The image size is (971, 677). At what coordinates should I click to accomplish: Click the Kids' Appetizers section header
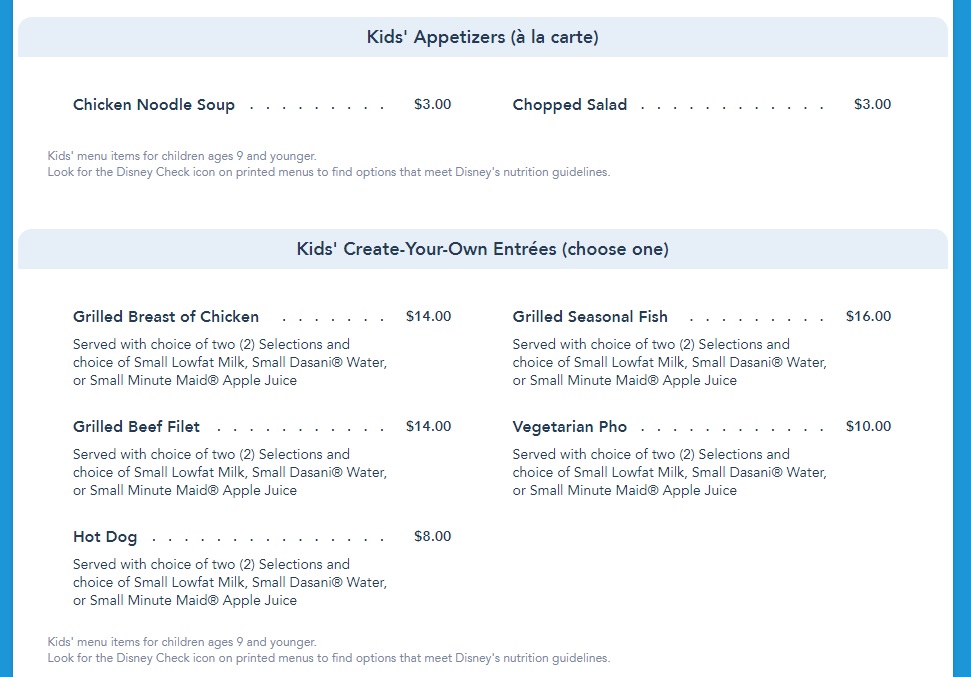[x=482, y=38]
